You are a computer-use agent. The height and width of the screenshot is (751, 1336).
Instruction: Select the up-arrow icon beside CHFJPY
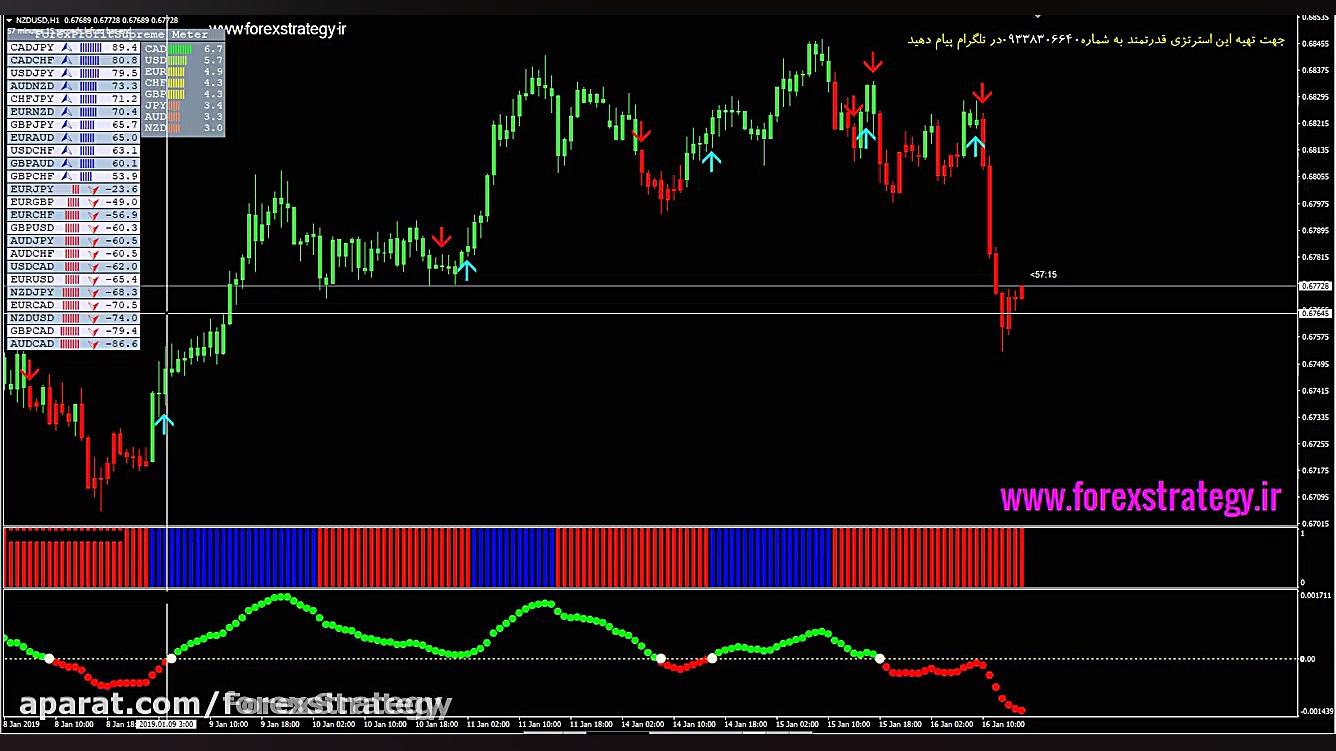67,99
